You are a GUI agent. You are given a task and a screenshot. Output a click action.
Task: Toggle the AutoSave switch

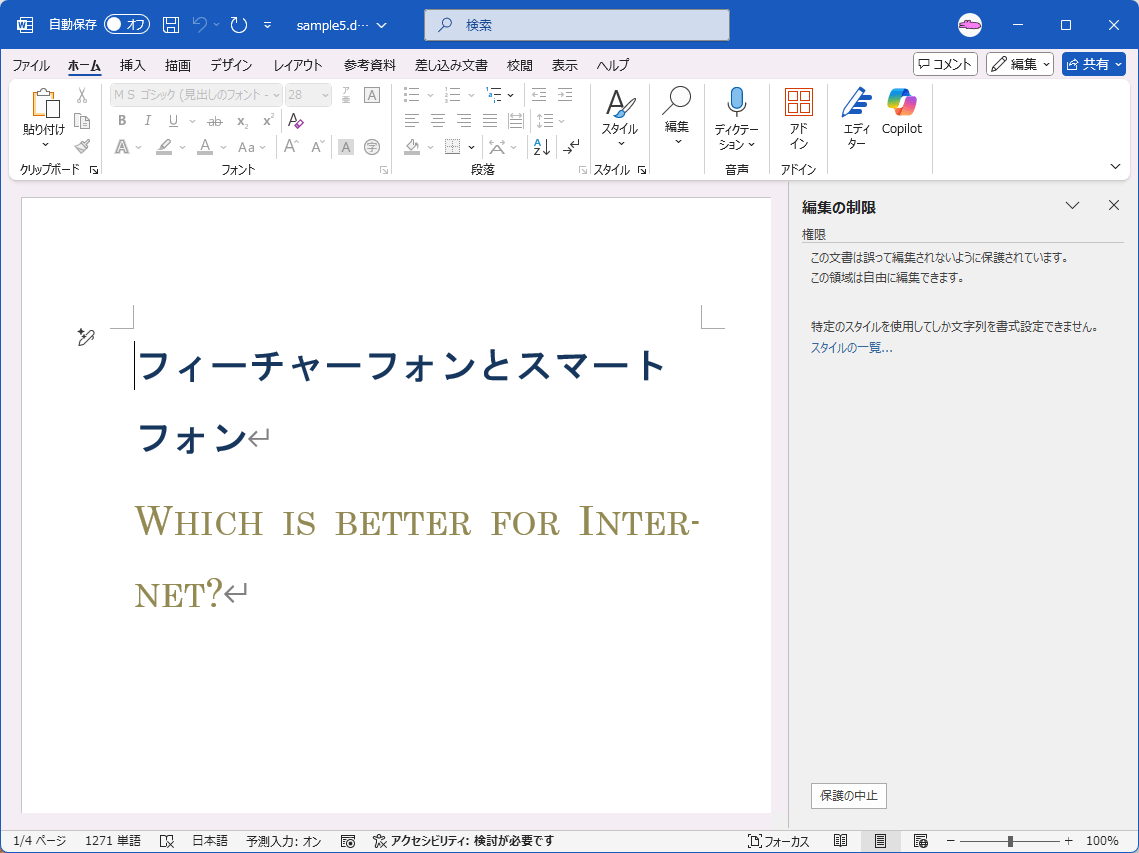coord(126,25)
